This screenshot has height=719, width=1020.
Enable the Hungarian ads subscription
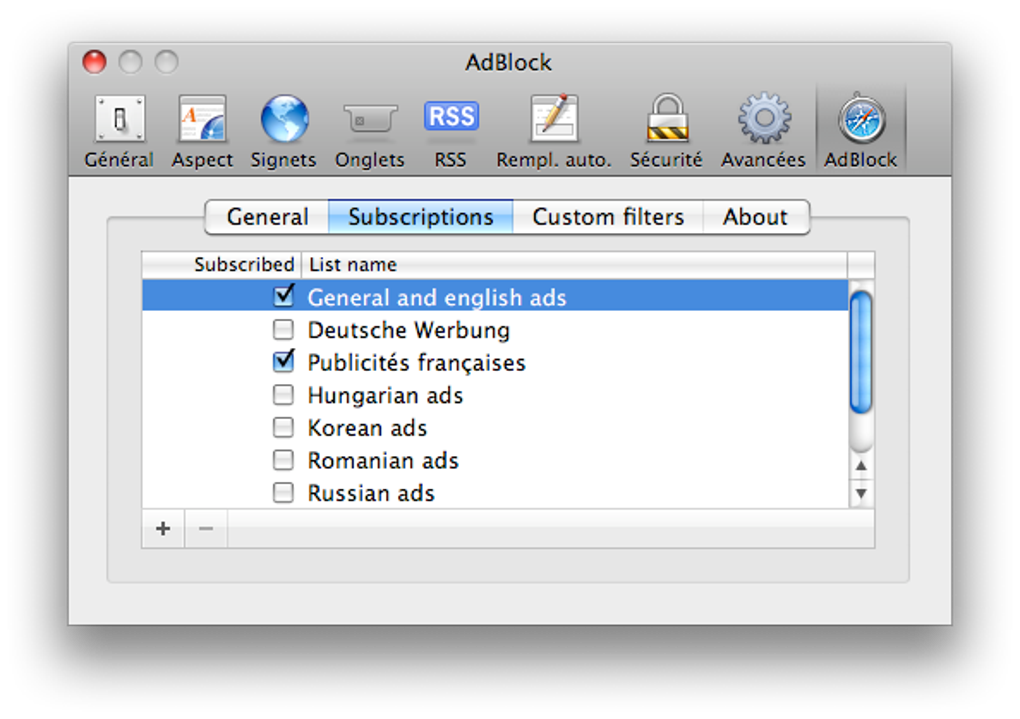click(x=283, y=395)
